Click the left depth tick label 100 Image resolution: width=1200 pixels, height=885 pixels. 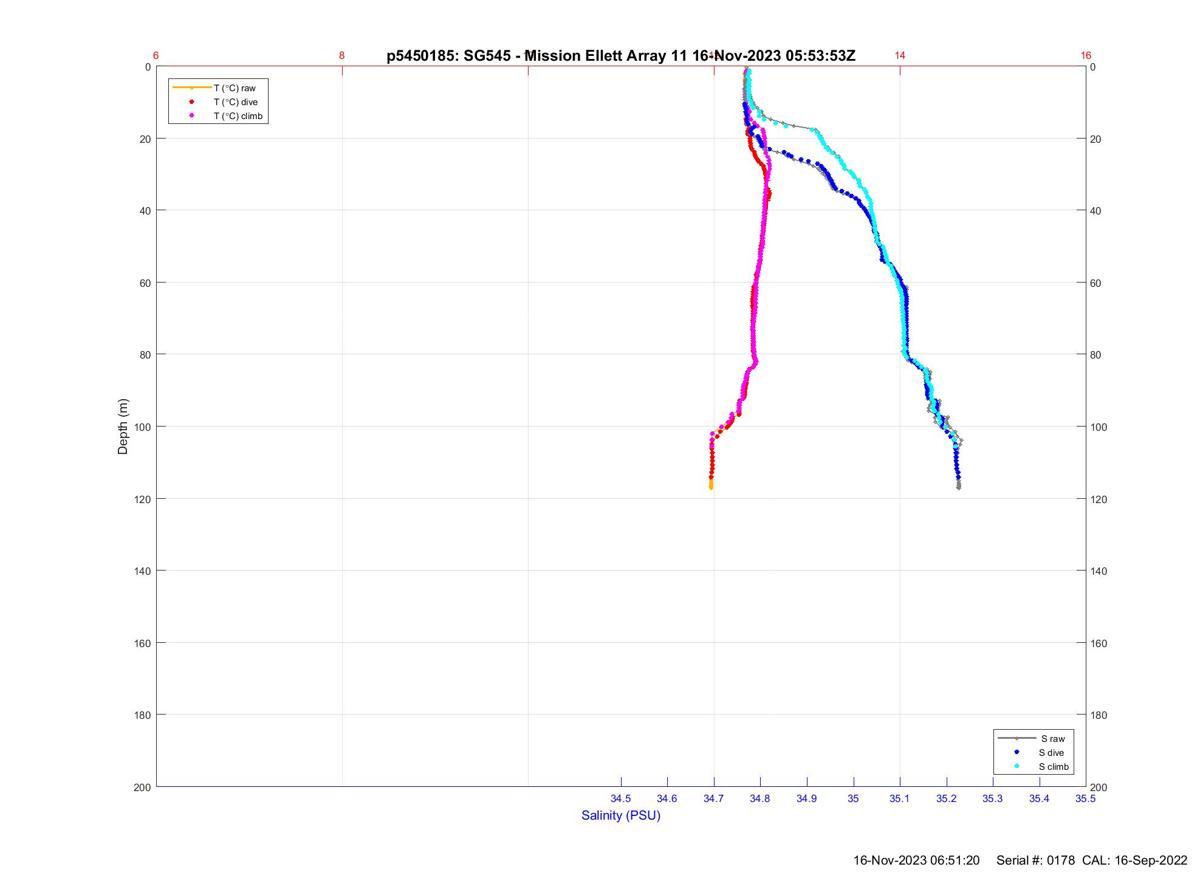pyautogui.click(x=141, y=427)
